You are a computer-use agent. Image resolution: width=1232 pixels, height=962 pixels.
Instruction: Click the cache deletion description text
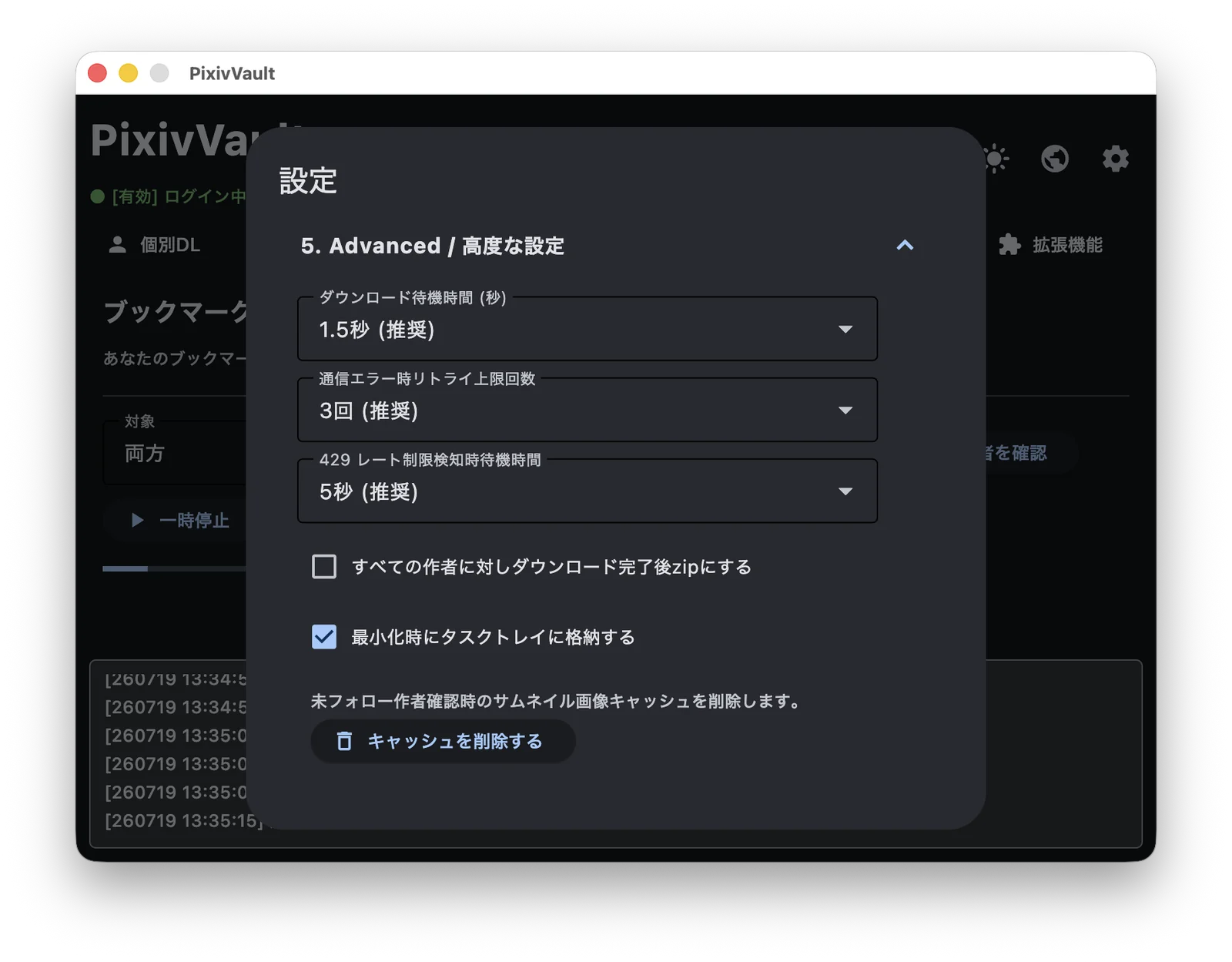point(558,701)
